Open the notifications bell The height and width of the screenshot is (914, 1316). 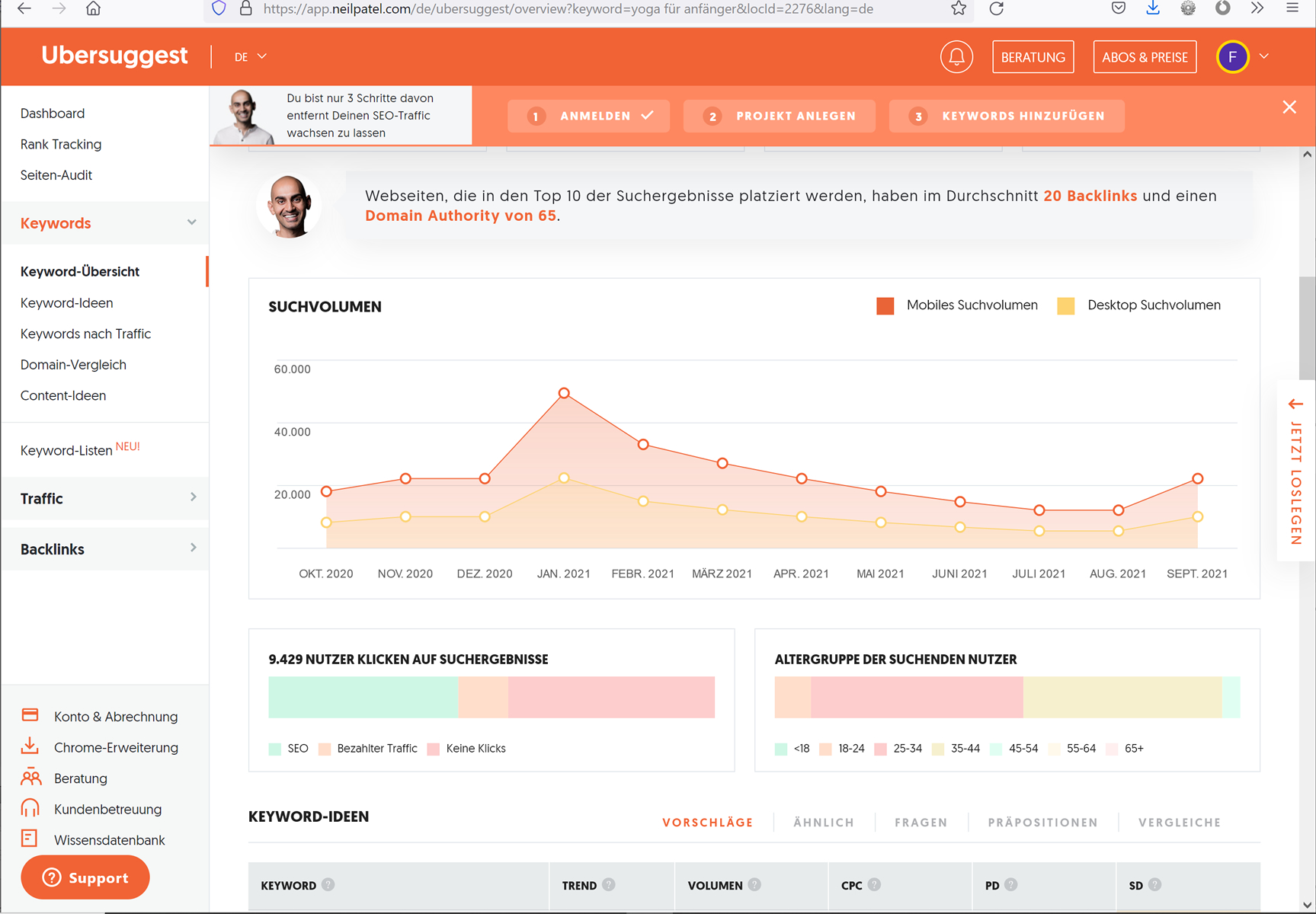point(956,57)
